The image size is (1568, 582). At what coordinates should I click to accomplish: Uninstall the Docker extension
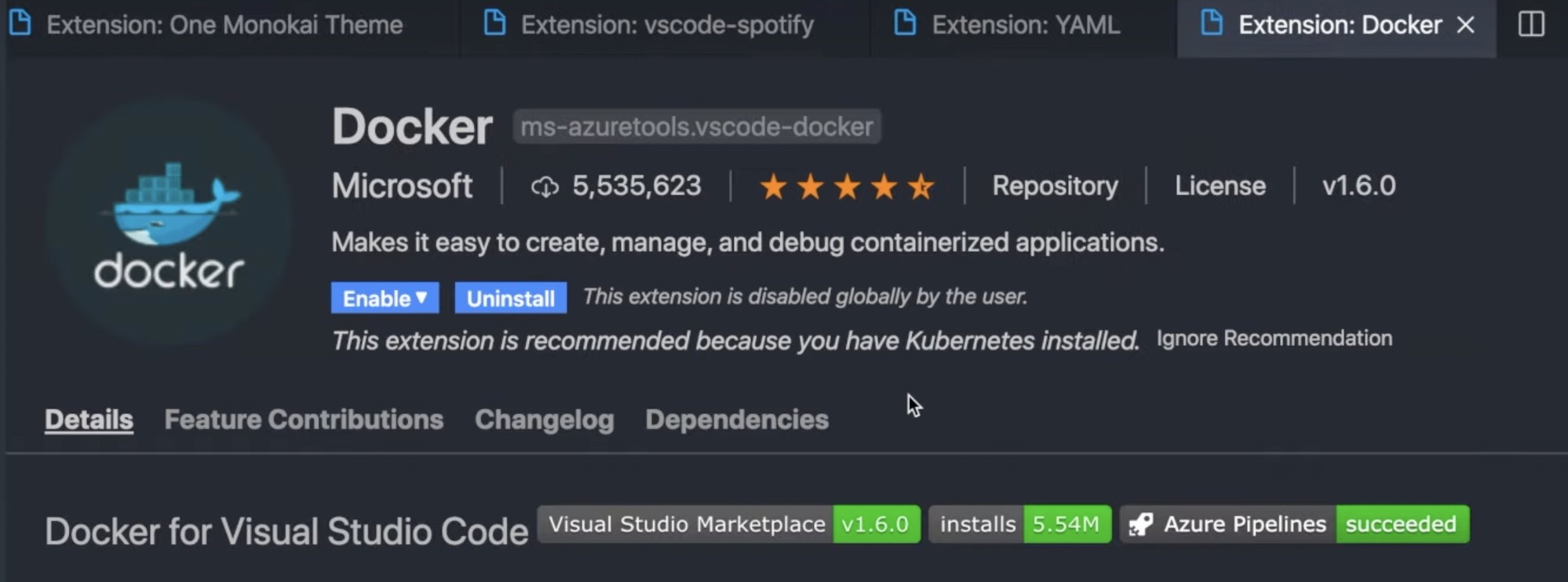point(510,298)
